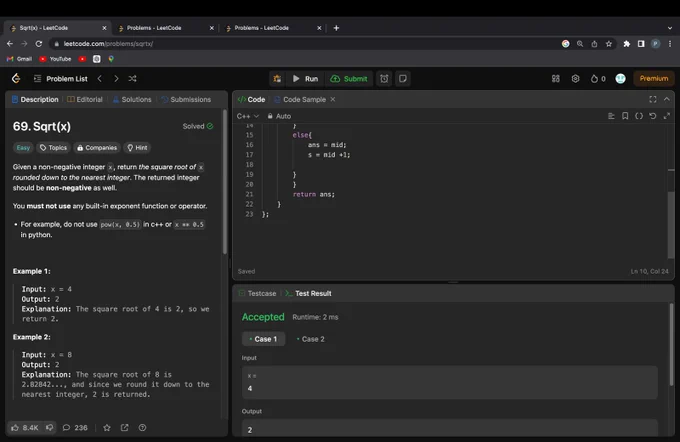Viewport: 680px width, 442px height.
Task: Open the layout manager grid icon
Action: coord(556,79)
